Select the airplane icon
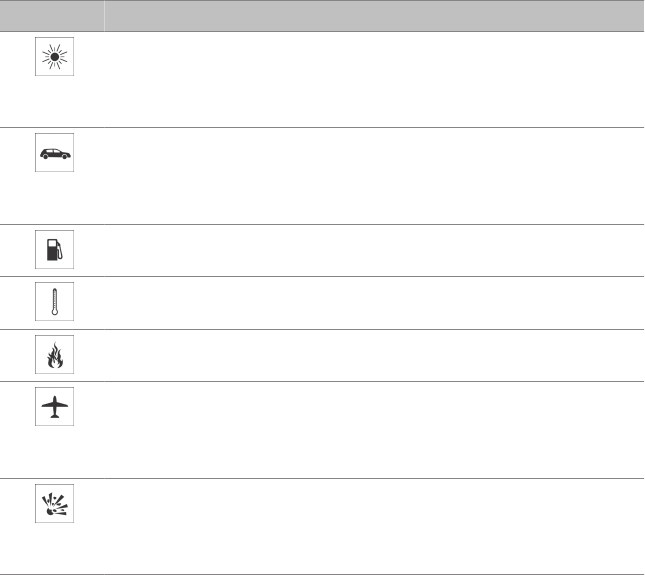Image resolution: width=645 pixels, height=575 pixels. [54, 407]
